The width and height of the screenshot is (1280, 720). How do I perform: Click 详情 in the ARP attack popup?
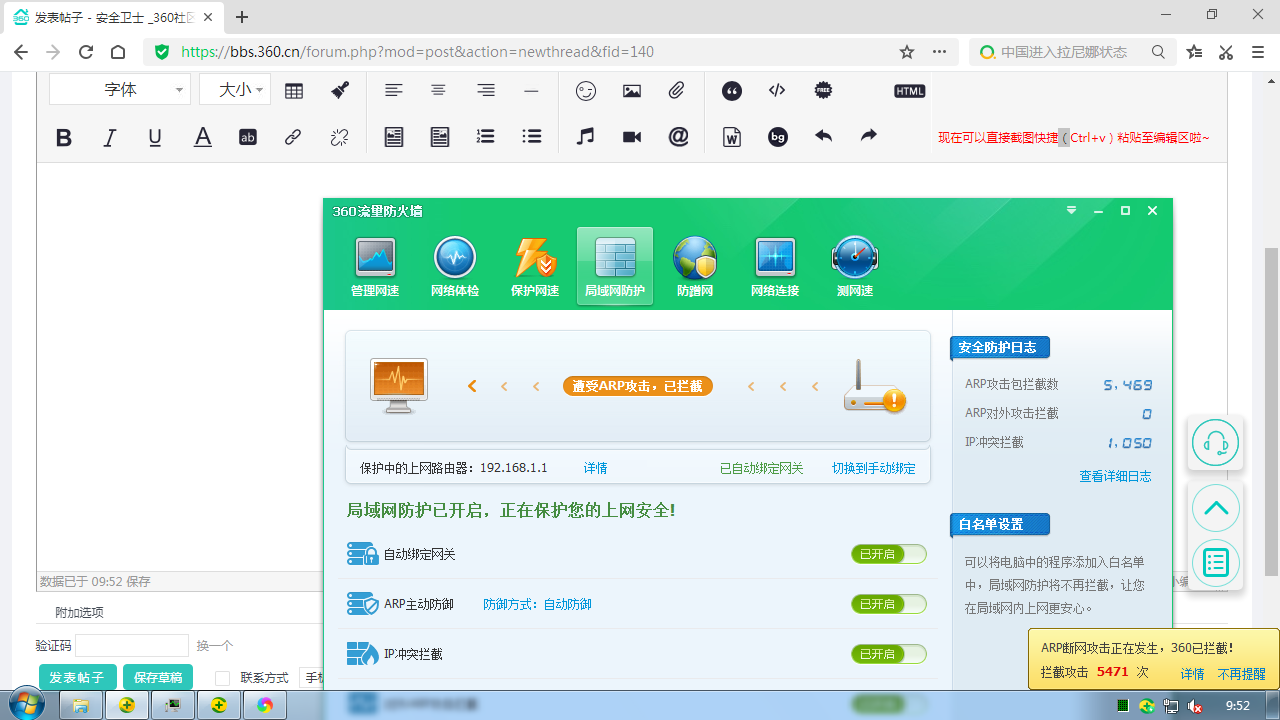coord(1192,674)
